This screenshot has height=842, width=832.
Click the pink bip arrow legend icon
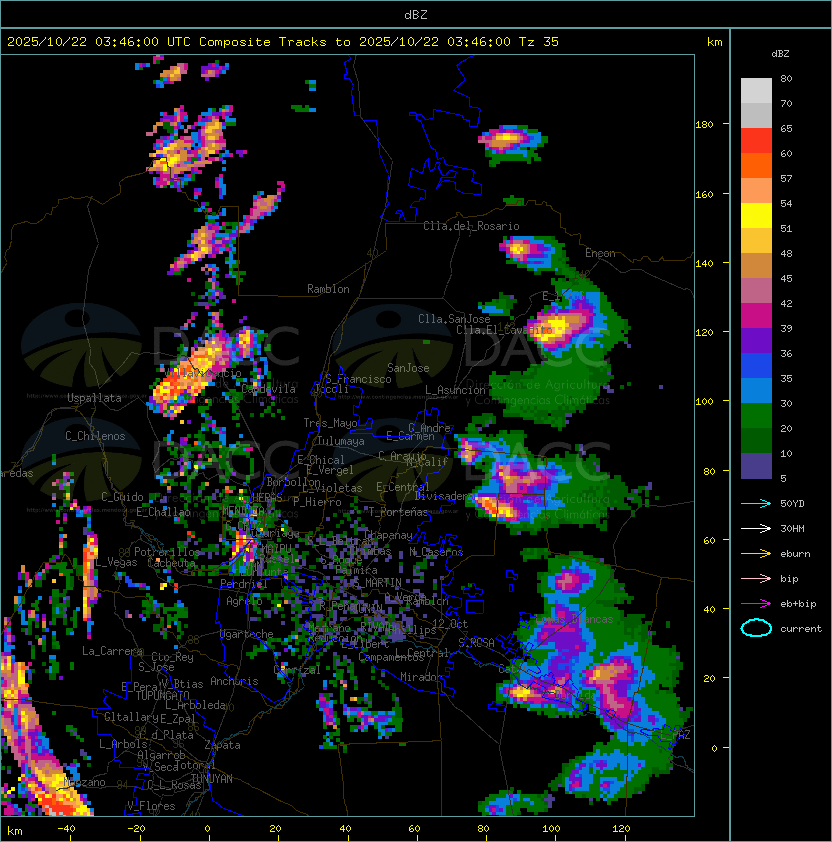(x=756, y=578)
